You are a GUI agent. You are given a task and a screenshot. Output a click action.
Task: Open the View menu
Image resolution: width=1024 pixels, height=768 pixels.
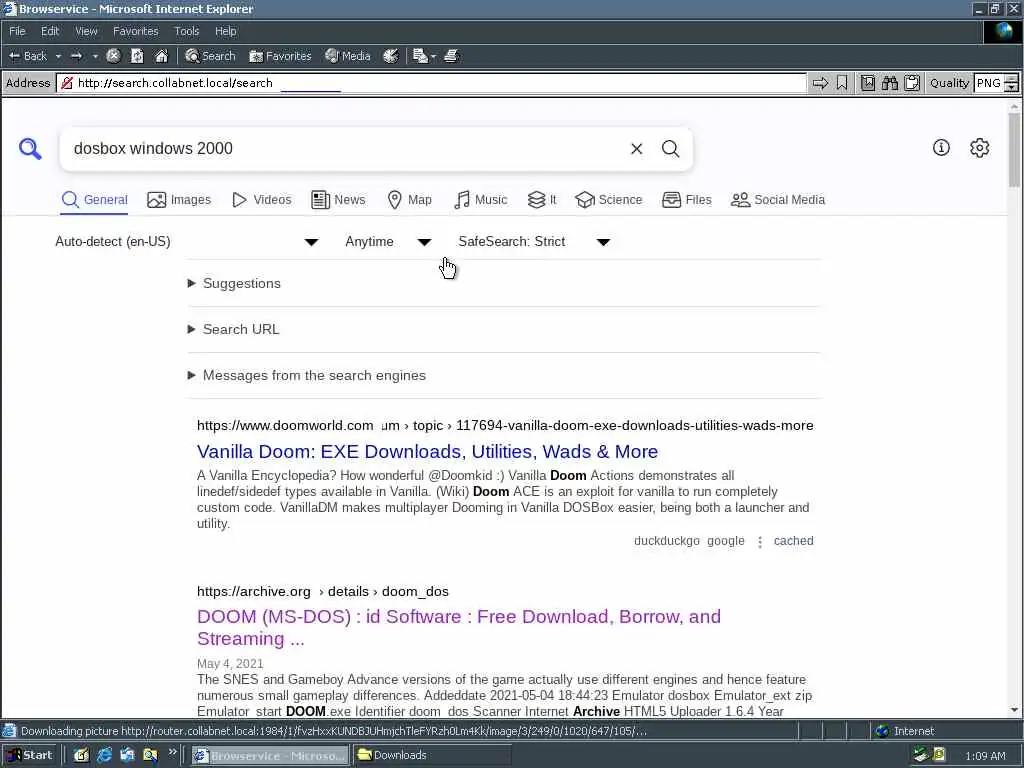pyautogui.click(x=86, y=31)
